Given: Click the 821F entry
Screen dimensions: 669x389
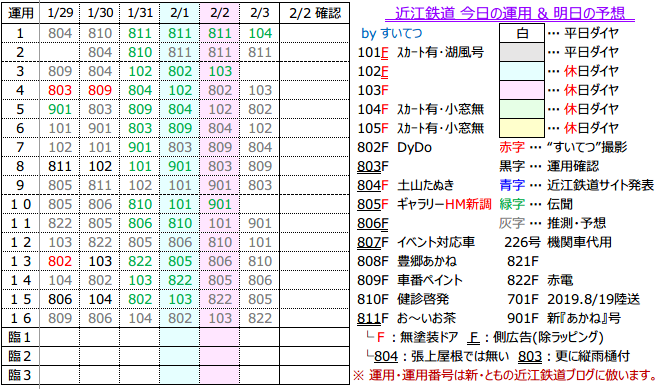Looking at the screenshot, I should (523, 261).
